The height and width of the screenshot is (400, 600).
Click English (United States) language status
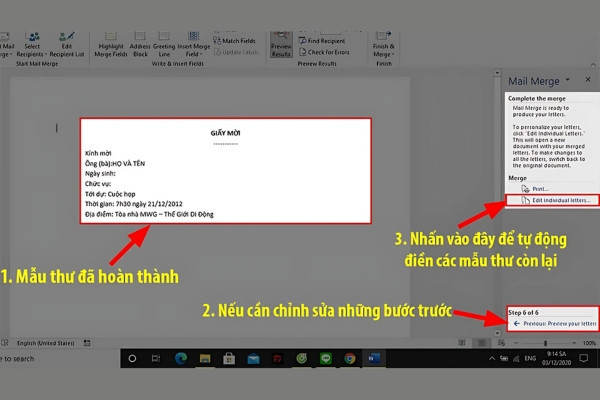46,343
